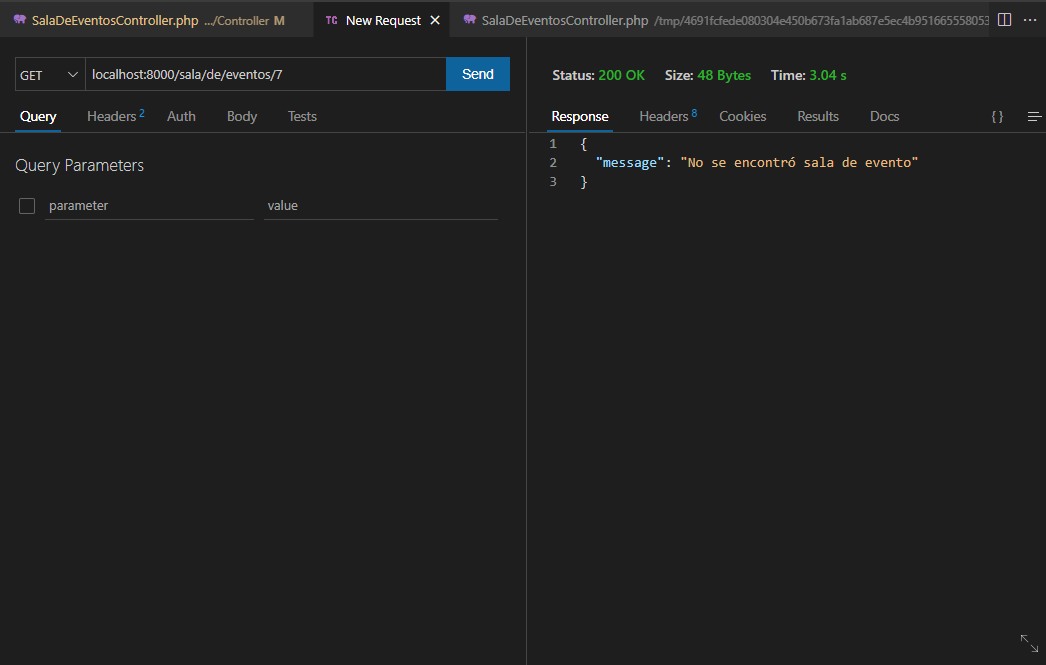Image resolution: width=1046 pixels, height=665 pixels.
Task: Switch to the Cookies tab
Action: 742,116
